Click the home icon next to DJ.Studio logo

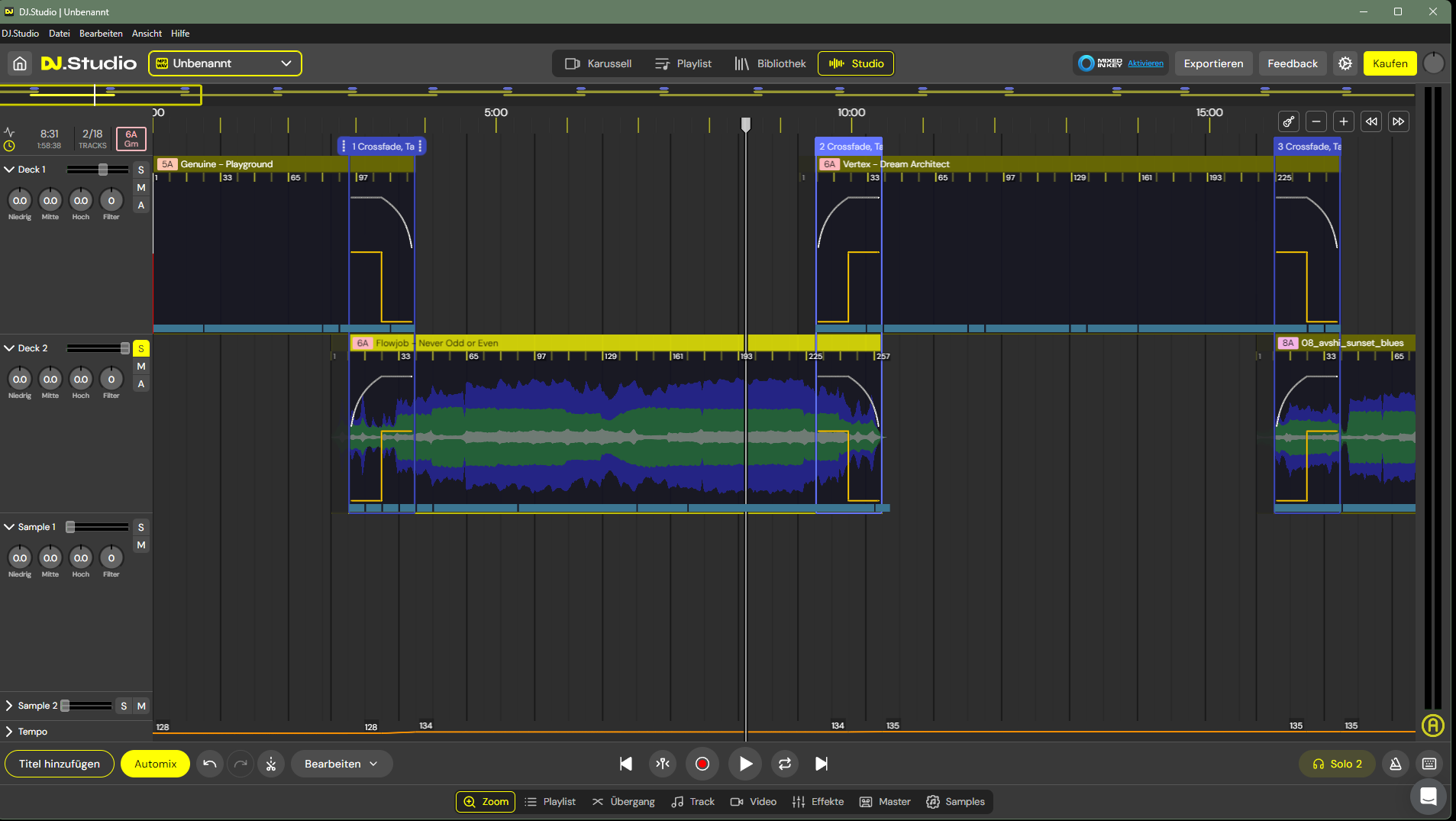(20, 63)
